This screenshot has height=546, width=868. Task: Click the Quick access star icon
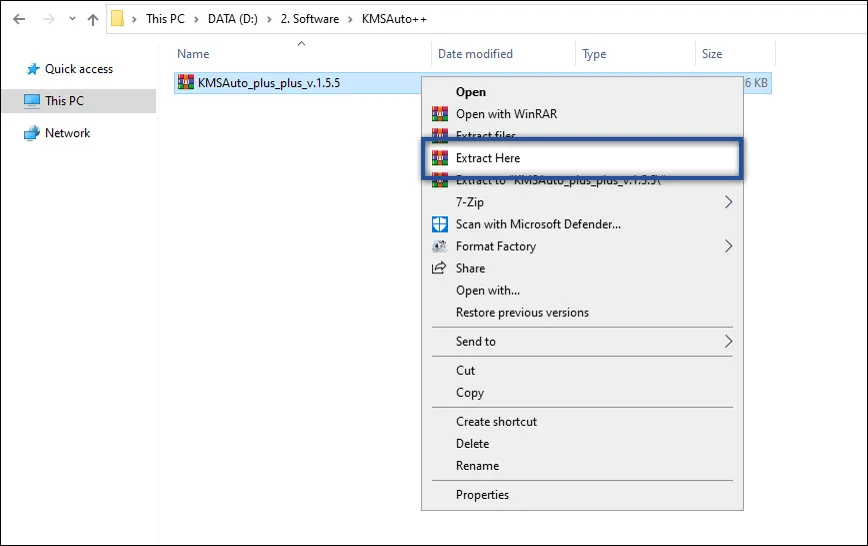pos(33,69)
